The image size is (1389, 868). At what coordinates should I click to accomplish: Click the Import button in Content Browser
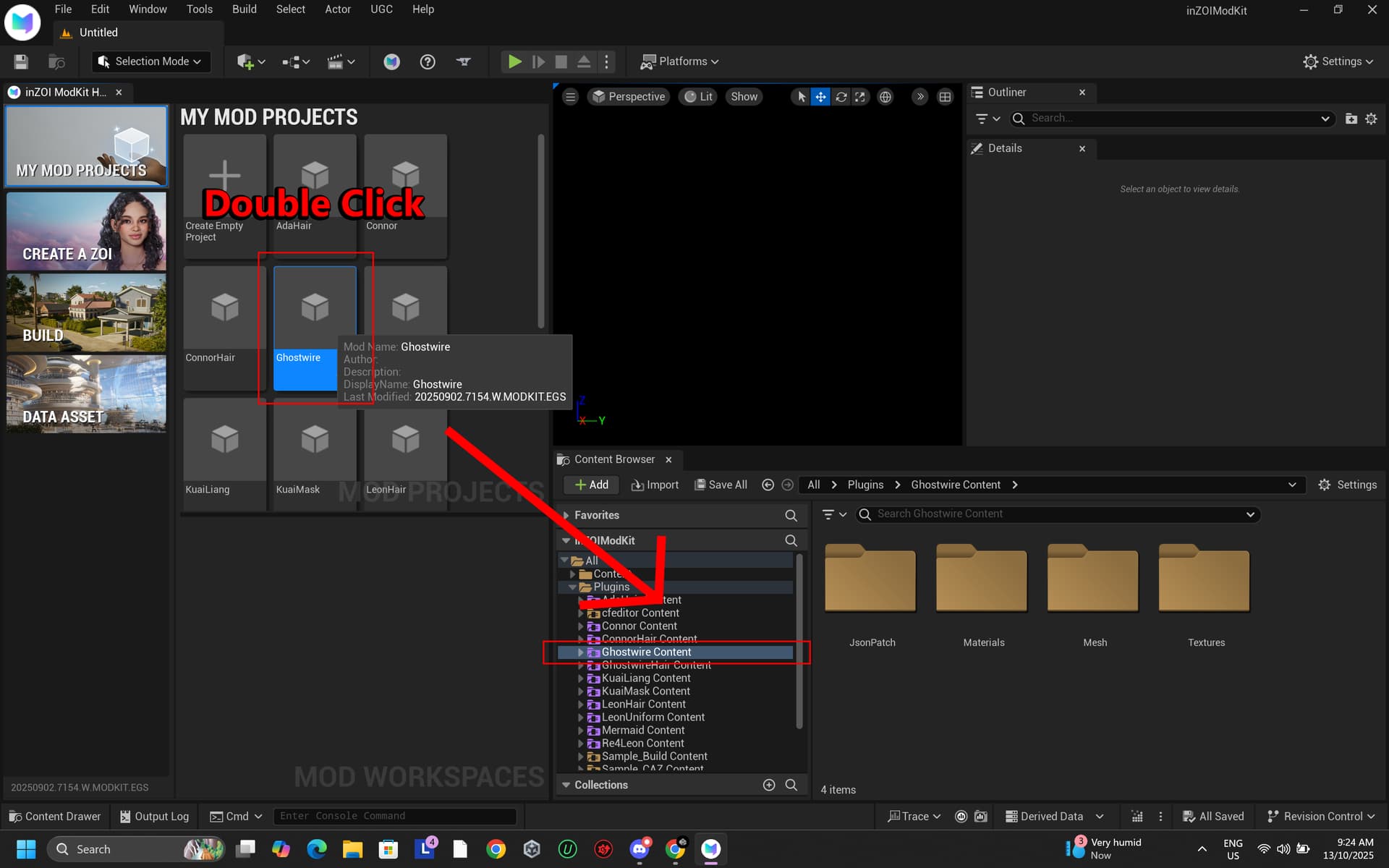point(655,485)
